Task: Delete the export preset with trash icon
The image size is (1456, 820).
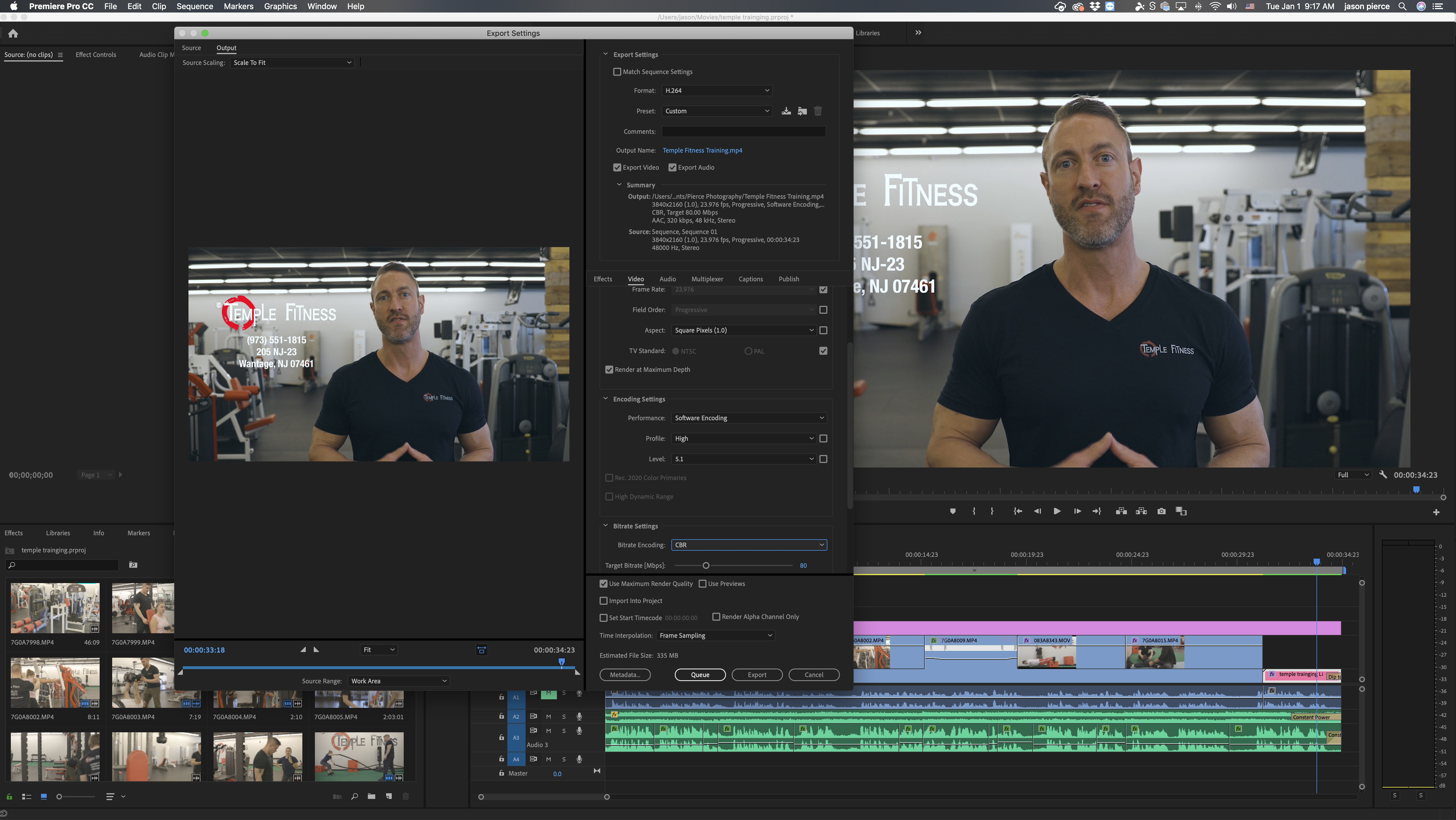Action: [818, 111]
